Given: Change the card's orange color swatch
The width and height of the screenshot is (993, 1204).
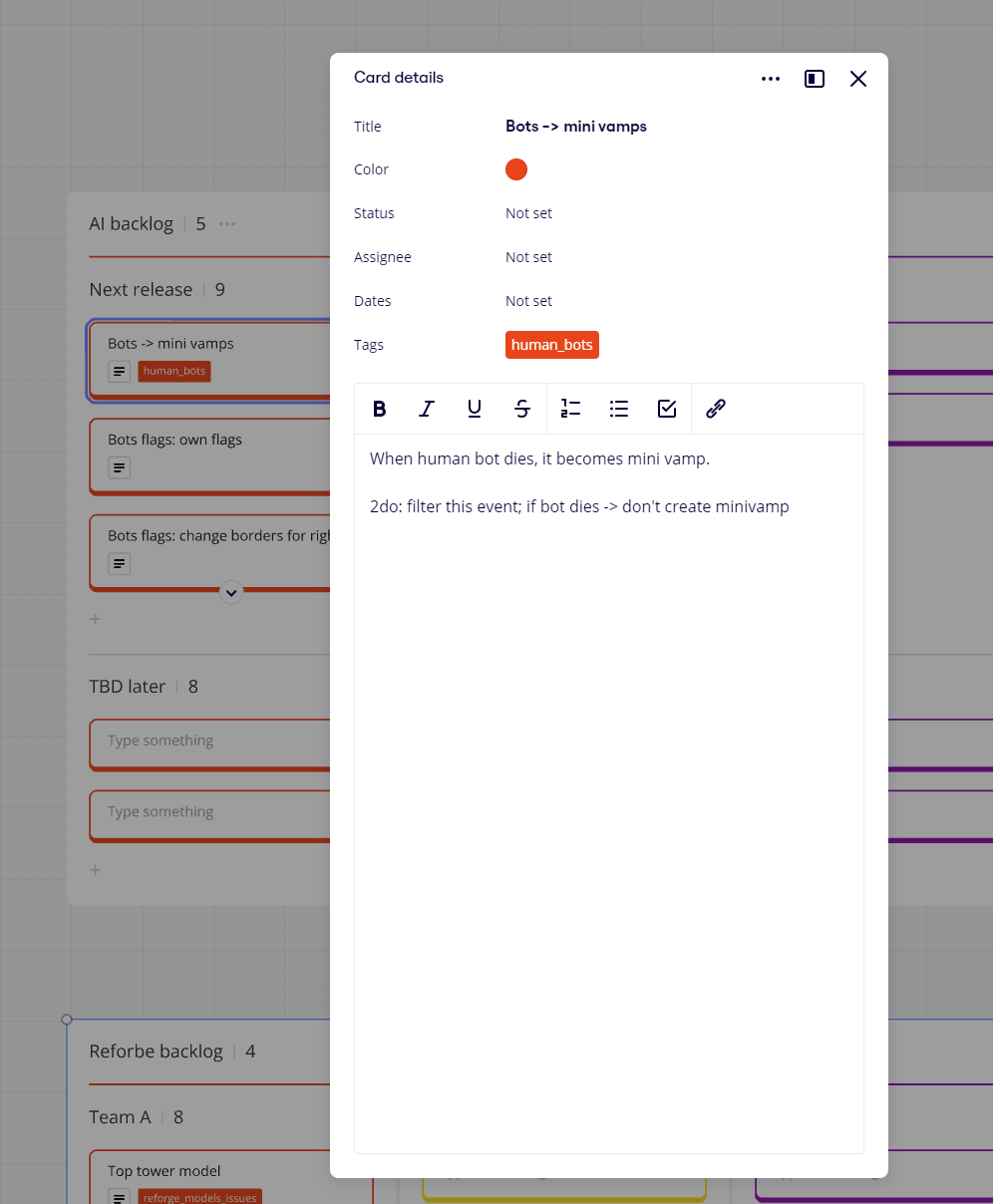Looking at the screenshot, I should coord(516,169).
